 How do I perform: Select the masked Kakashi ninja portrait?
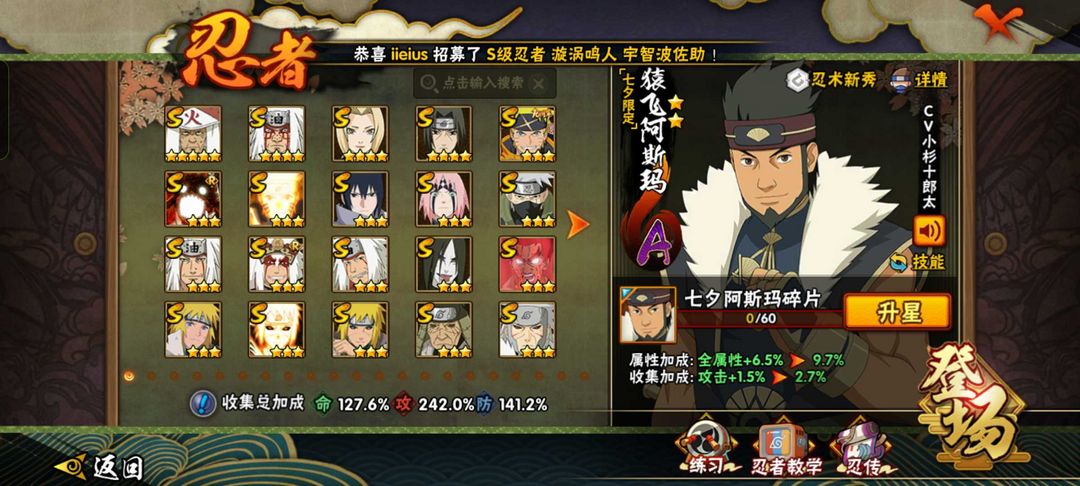coord(527,199)
